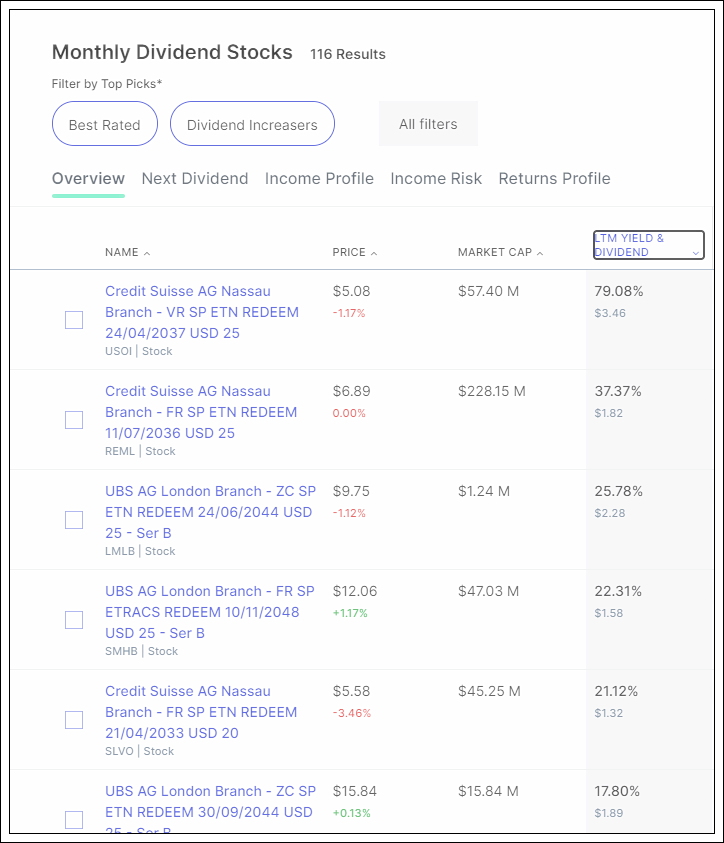Click the 79.08% yield value

tap(619, 291)
